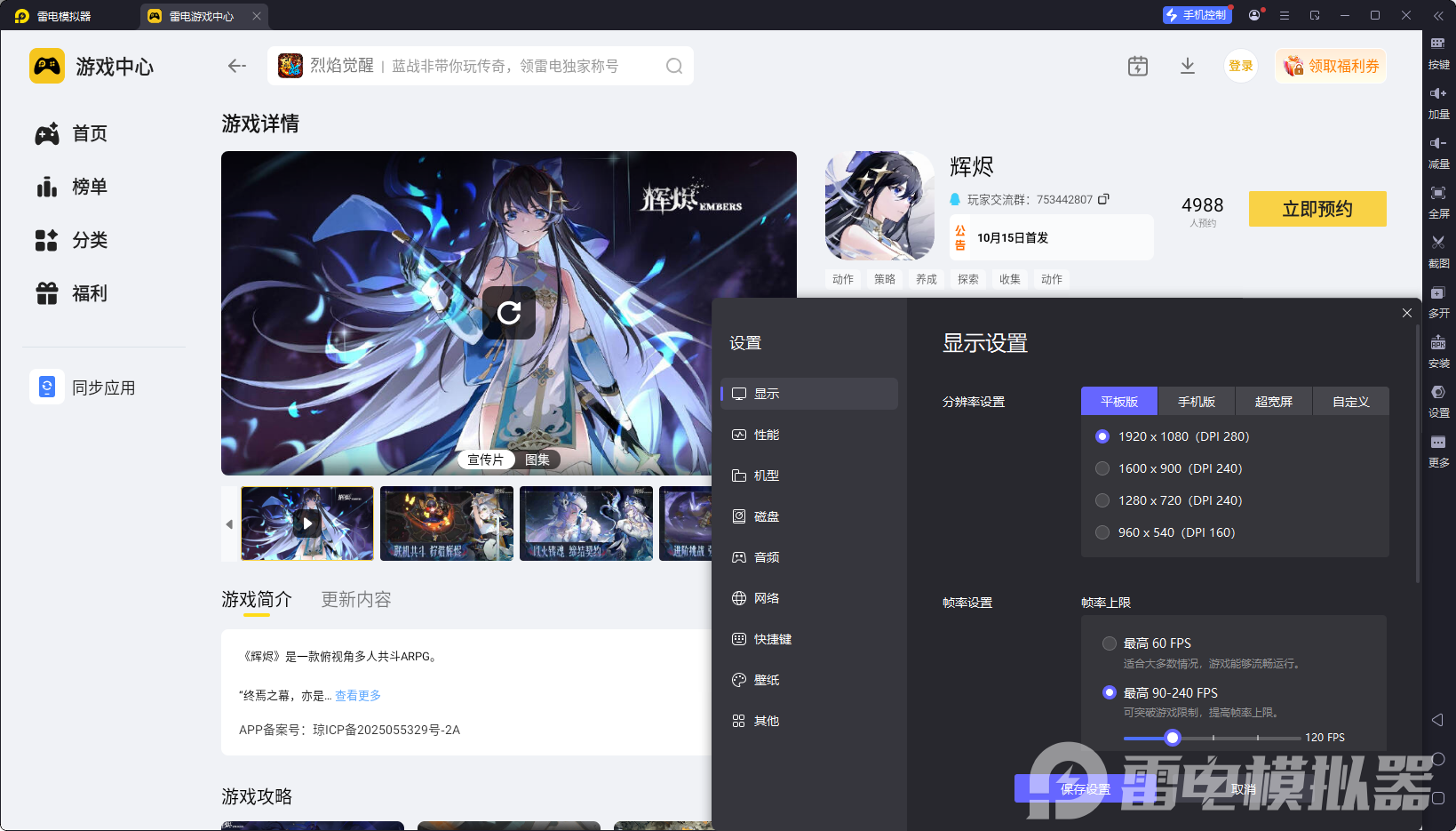This screenshot has width=1456, height=831.
Task: Open the 网络 settings section
Action: (766, 598)
